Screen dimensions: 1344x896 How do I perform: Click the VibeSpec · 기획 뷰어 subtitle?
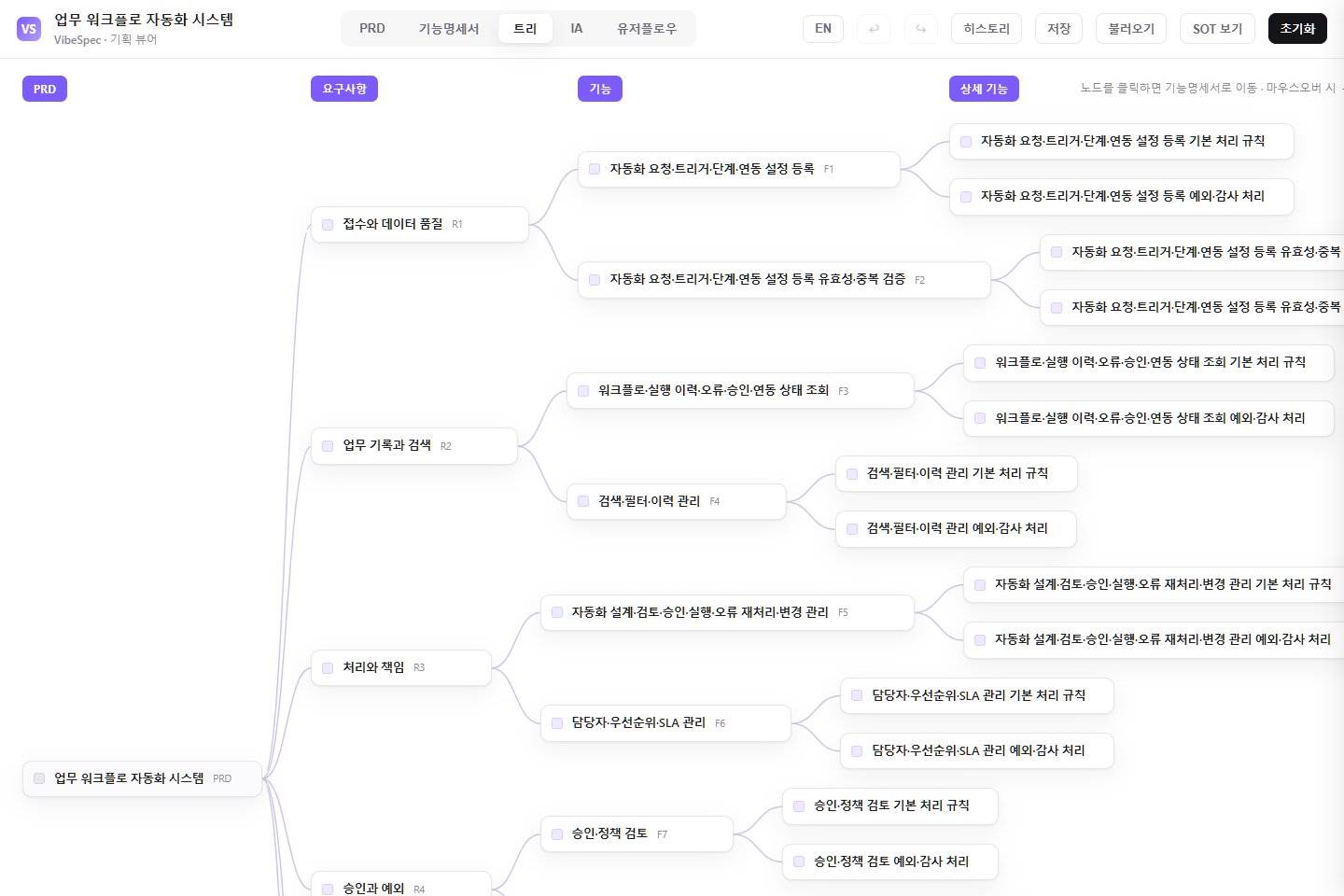(105, 40)
